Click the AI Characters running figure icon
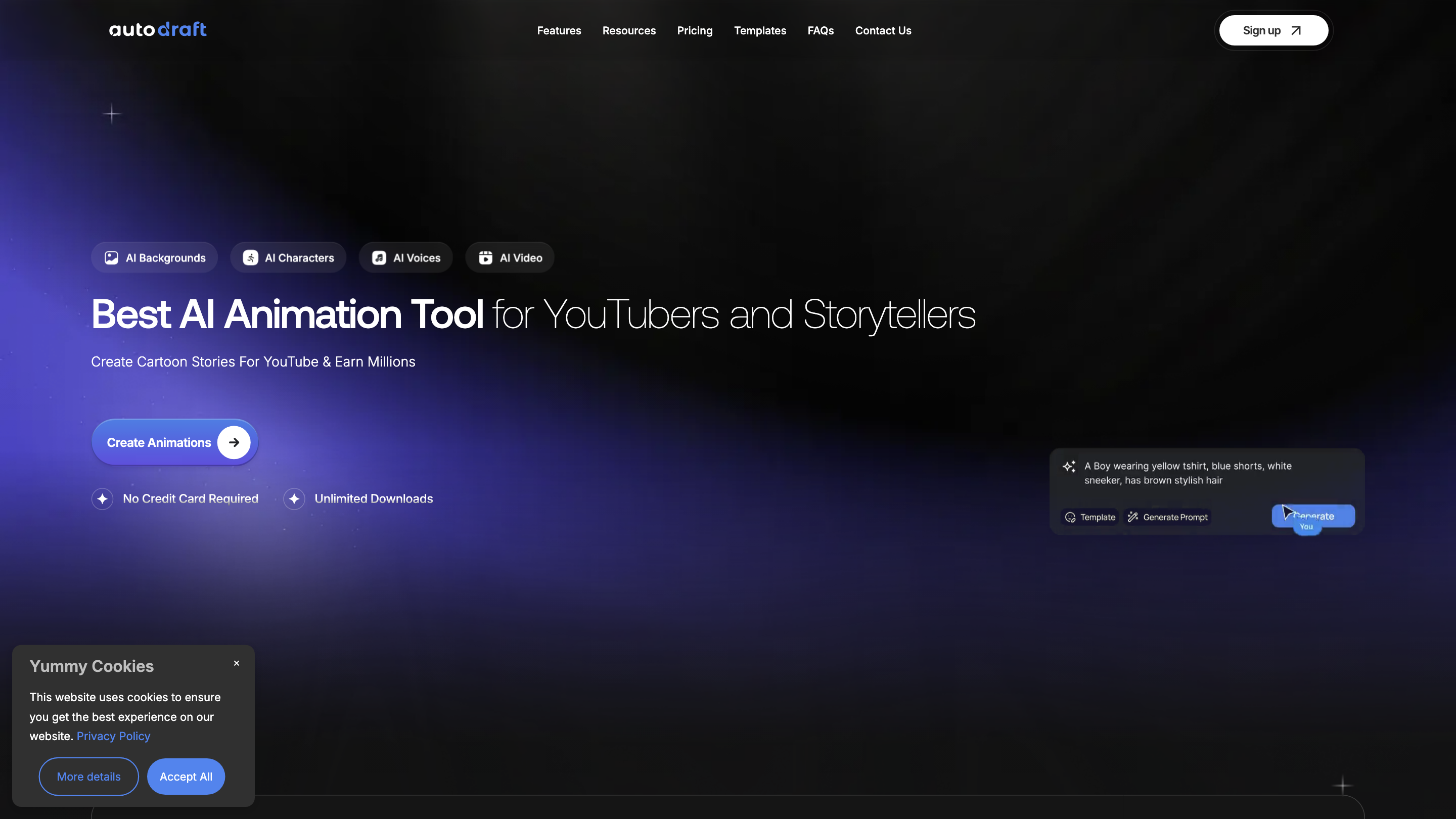Screen dimensions: 1456x819 (x=250, y=258)
